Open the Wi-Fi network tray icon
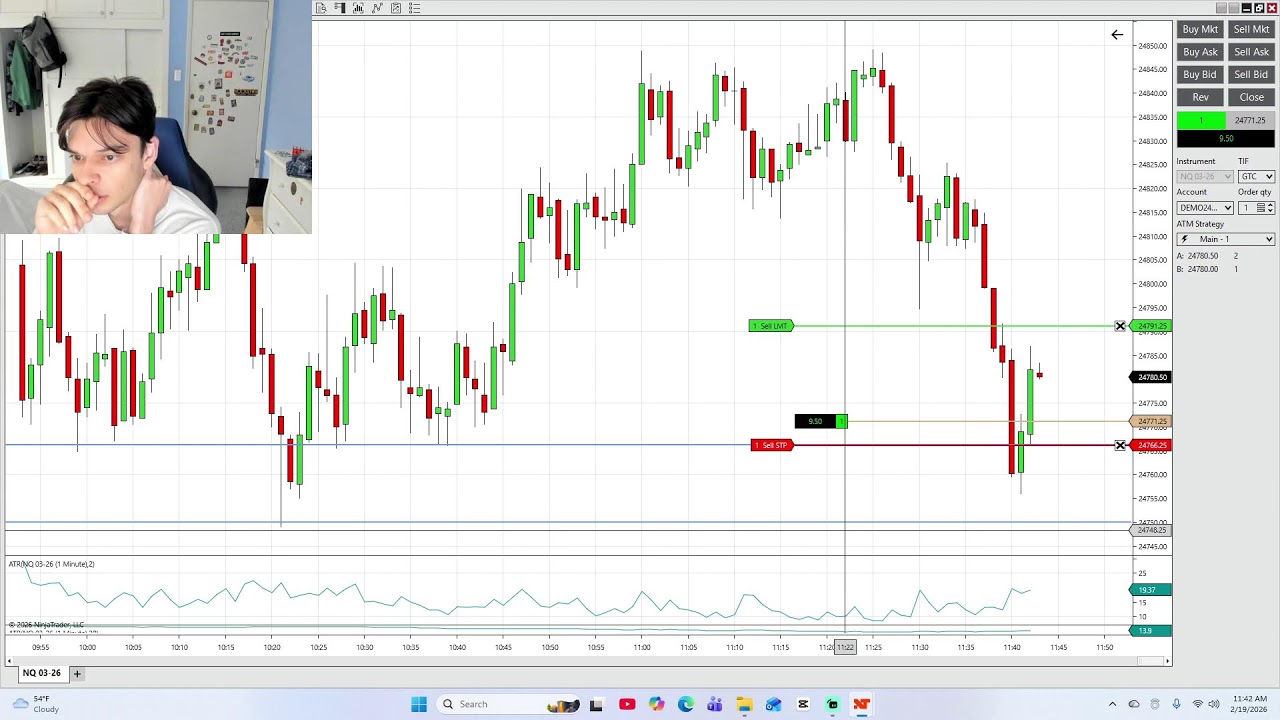Screen dimensions: 1280x720 pyautogui.click(x=1198, y=704)
